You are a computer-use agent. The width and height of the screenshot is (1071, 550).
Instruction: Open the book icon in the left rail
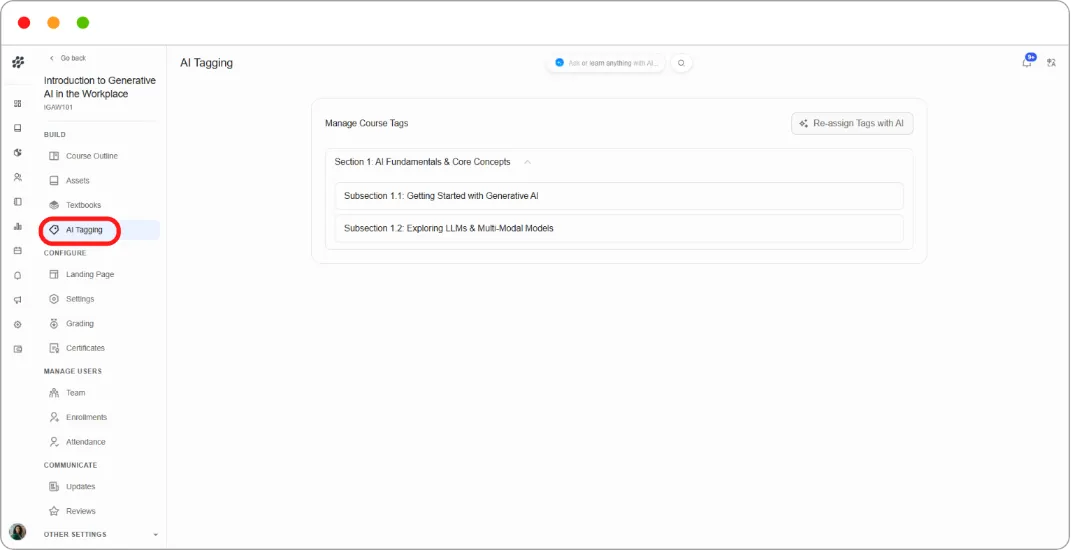point(18,128)
